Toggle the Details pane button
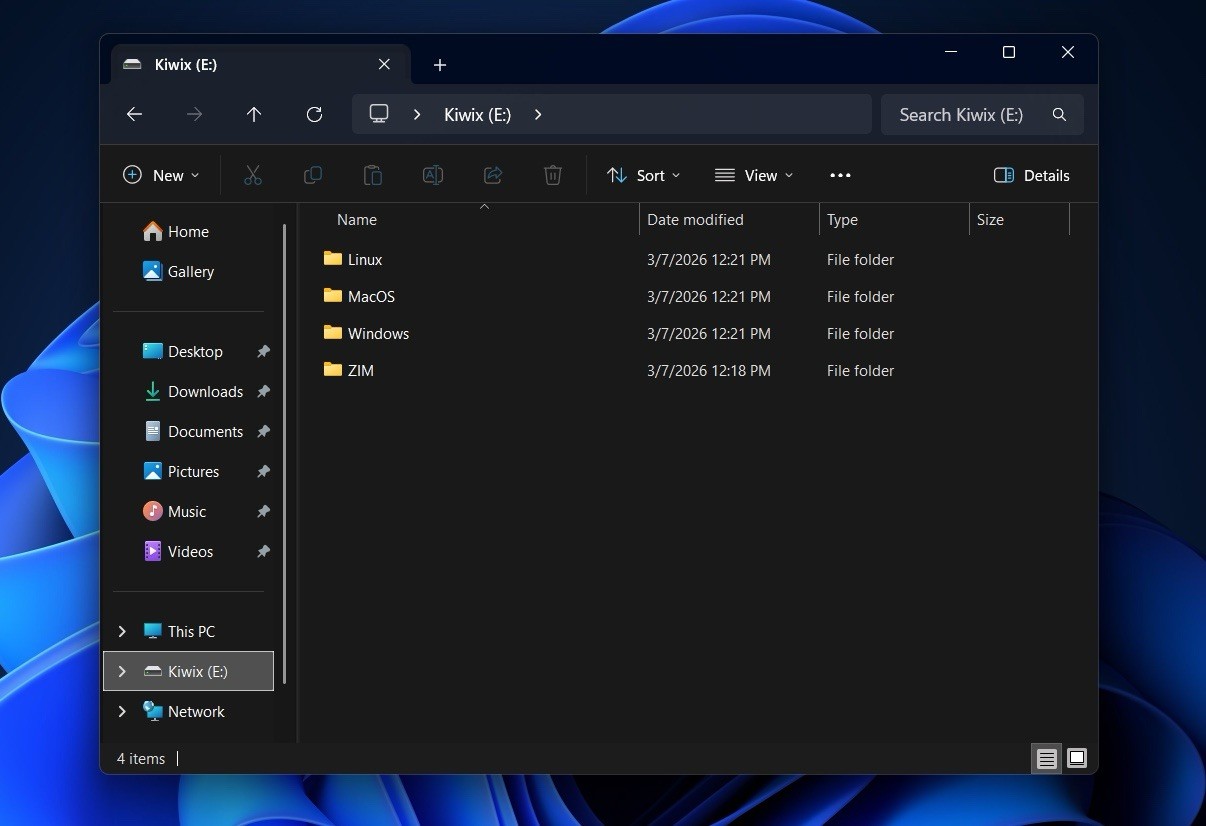This screenshot has height=826, width=1206. (1032, 175)
